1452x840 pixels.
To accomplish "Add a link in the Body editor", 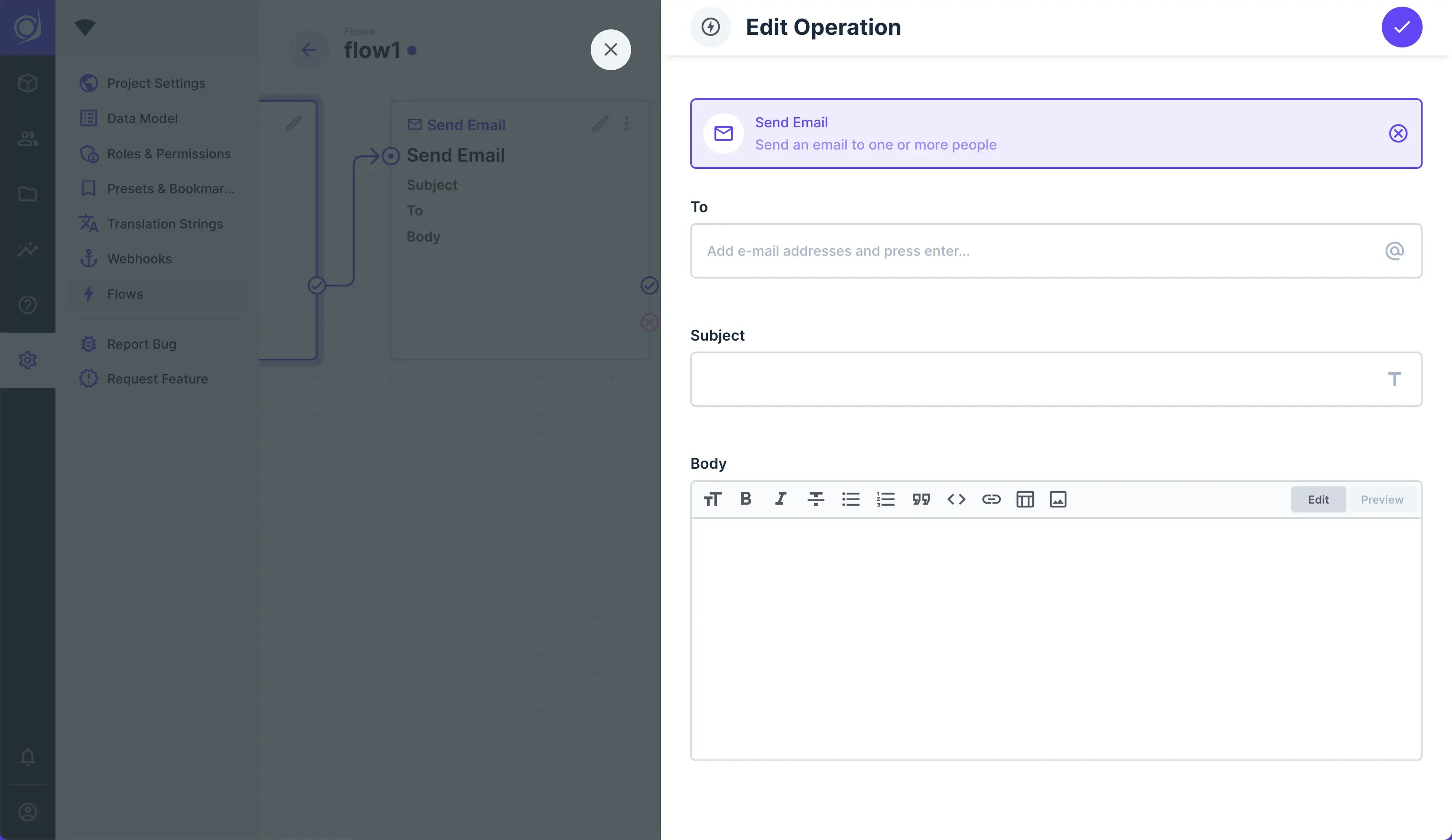I will click(x=991, y=499).
